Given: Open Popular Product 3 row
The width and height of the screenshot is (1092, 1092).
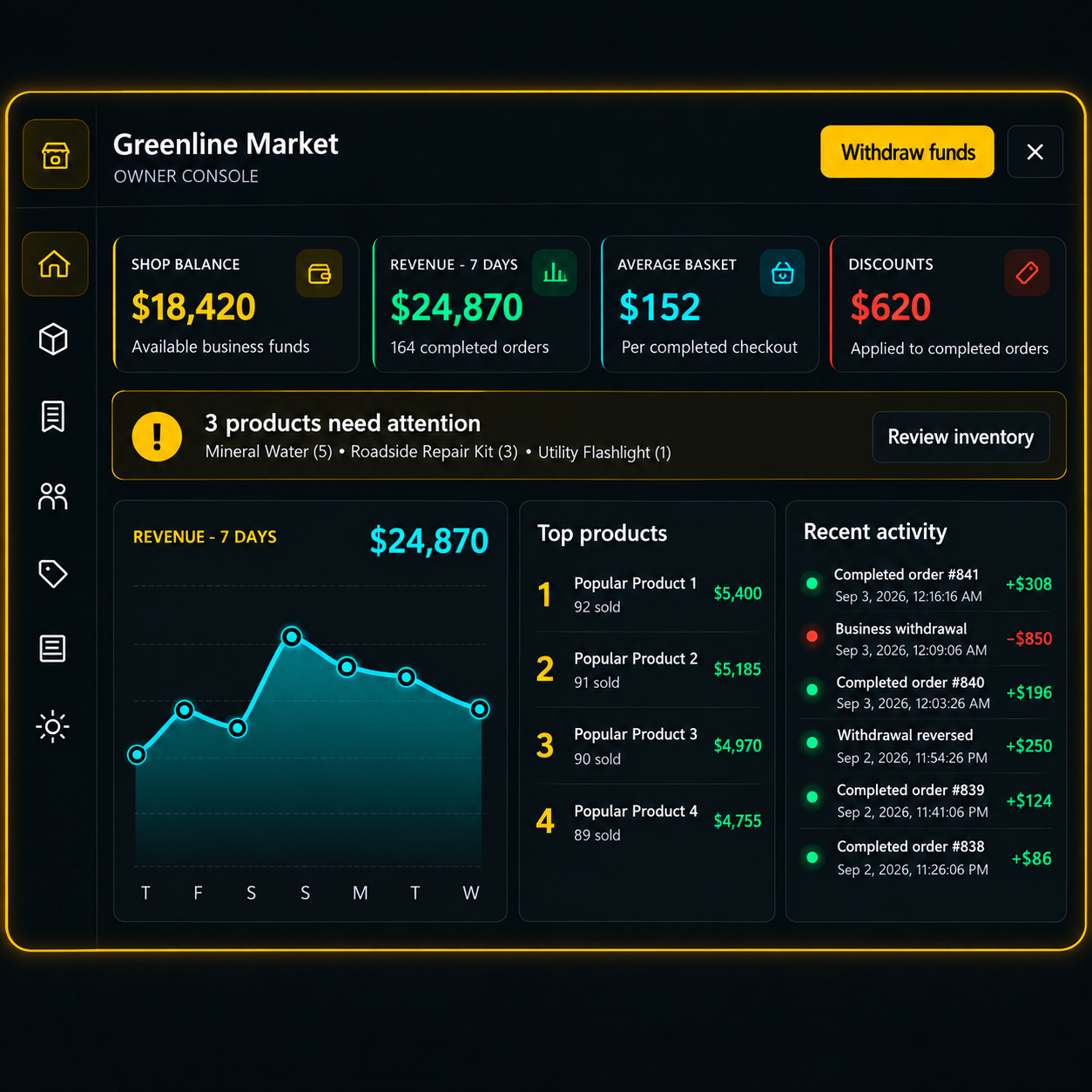Looking at the screenshot, I should pos(649,746).
